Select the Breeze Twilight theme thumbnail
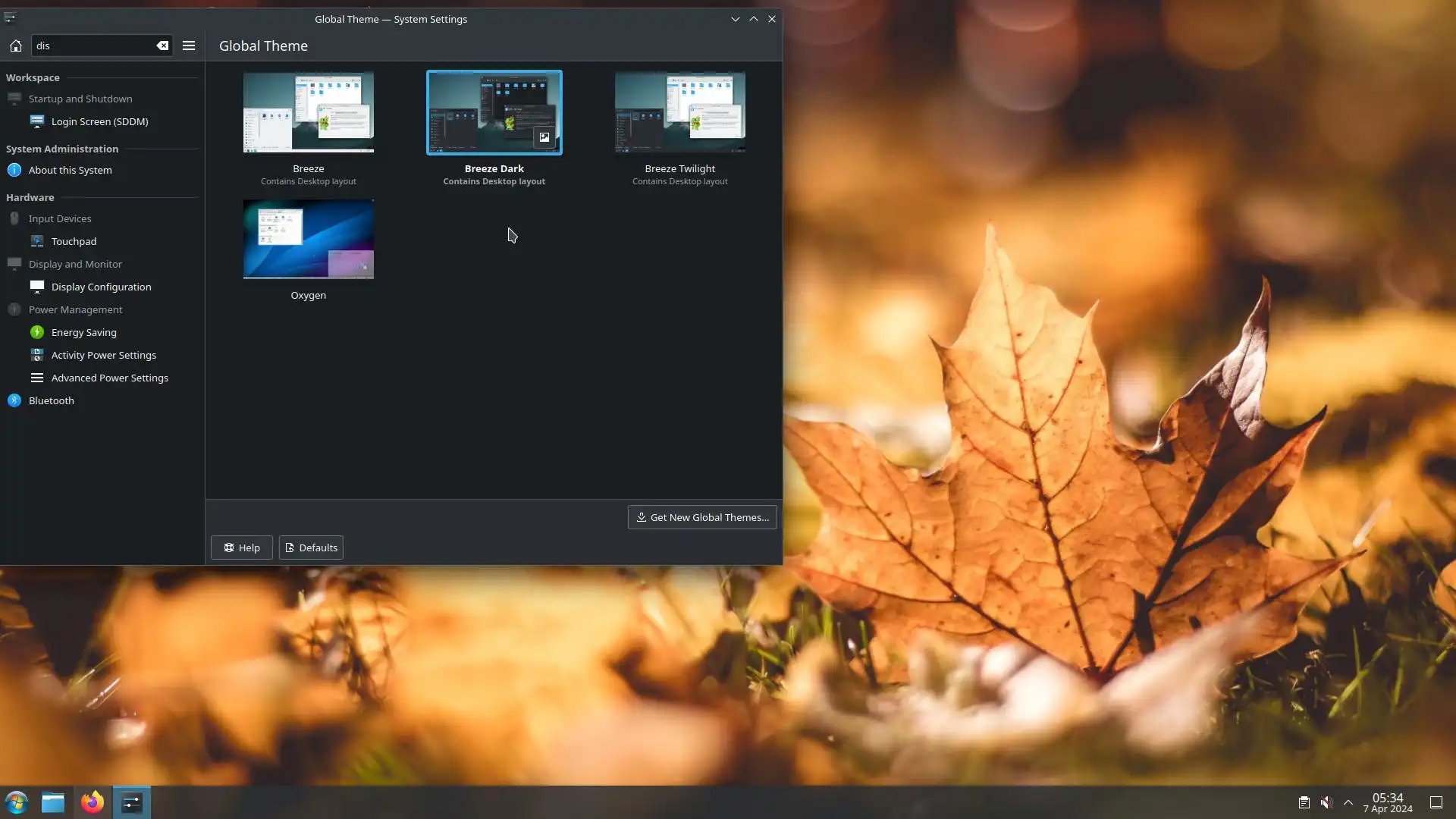Screen dimensions: 1456x819 679,112
